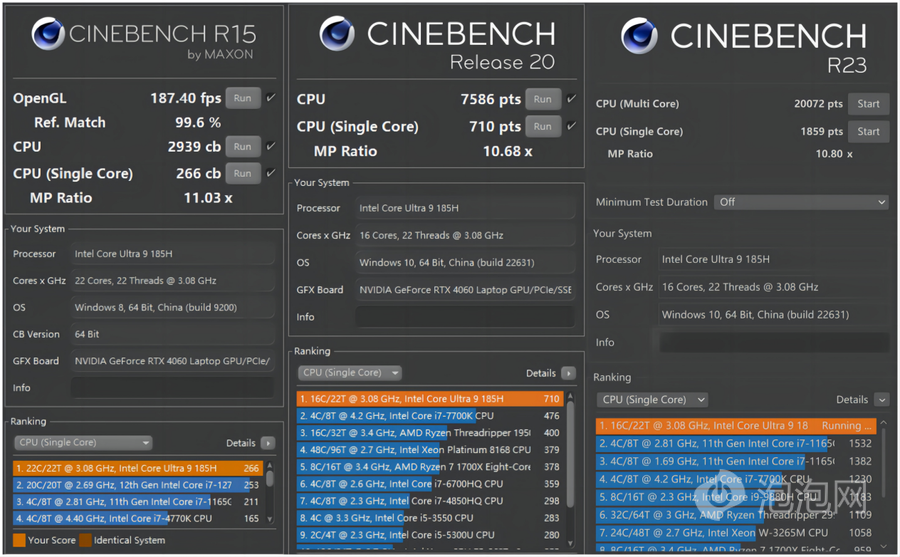Click the Cinebench R23 logo icon
Screen dimensions: 900x557
pyautogui.click(x=640, y=37)
